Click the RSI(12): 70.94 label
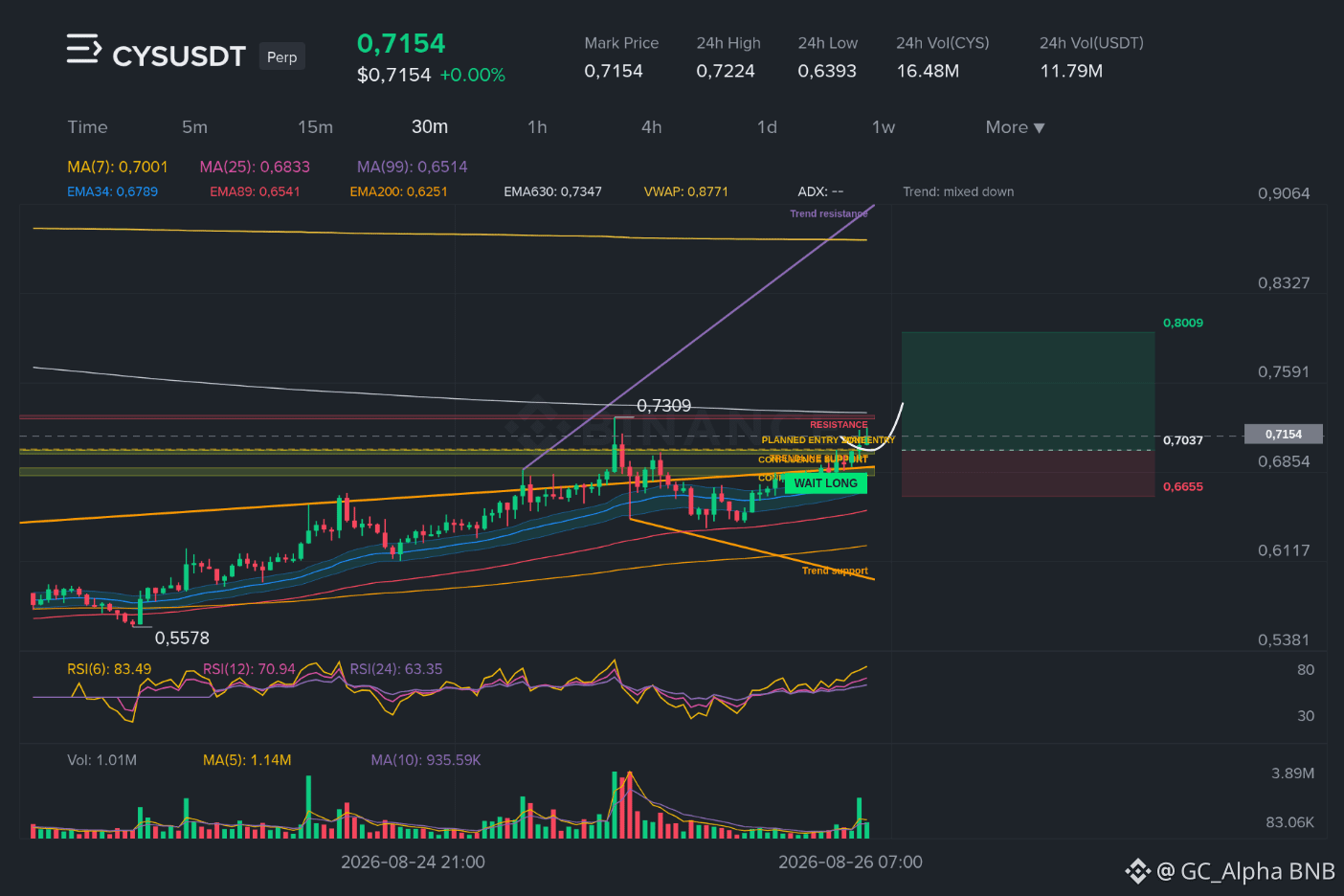 [x=249, y=669]
